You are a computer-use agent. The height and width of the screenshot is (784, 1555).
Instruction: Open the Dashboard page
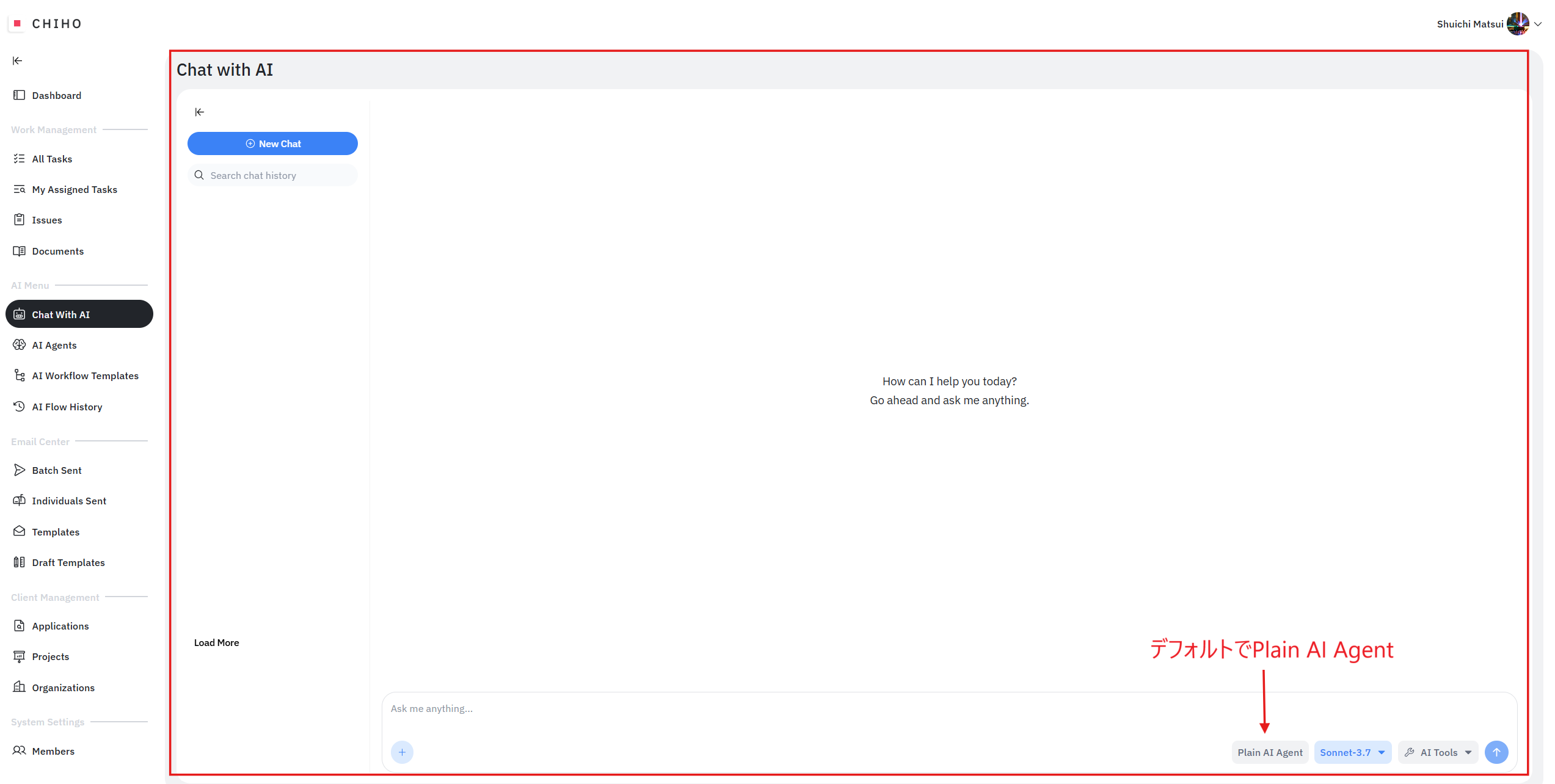(56, 95)
